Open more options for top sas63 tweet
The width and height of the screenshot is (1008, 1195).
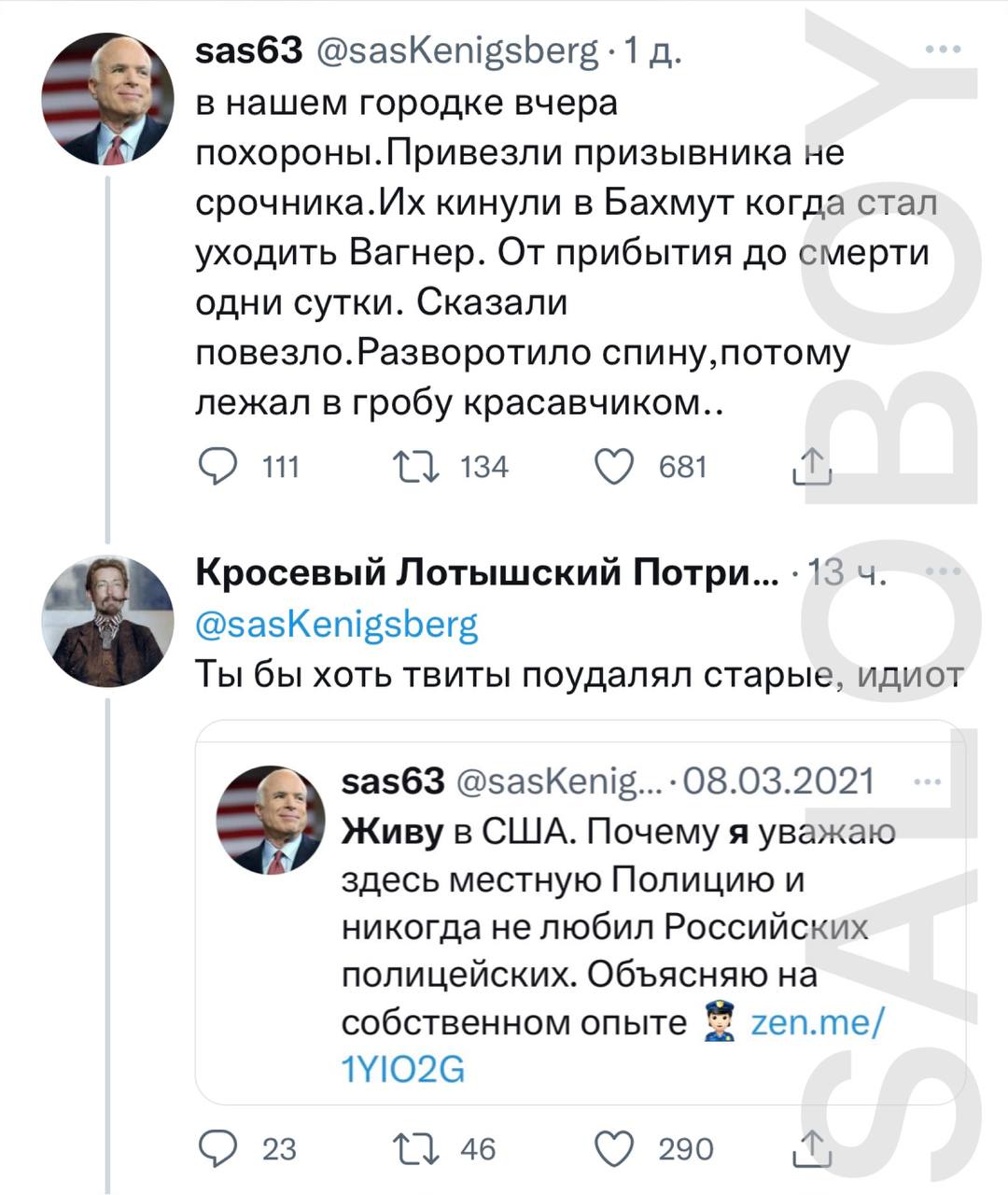click(x=943, y=50)
